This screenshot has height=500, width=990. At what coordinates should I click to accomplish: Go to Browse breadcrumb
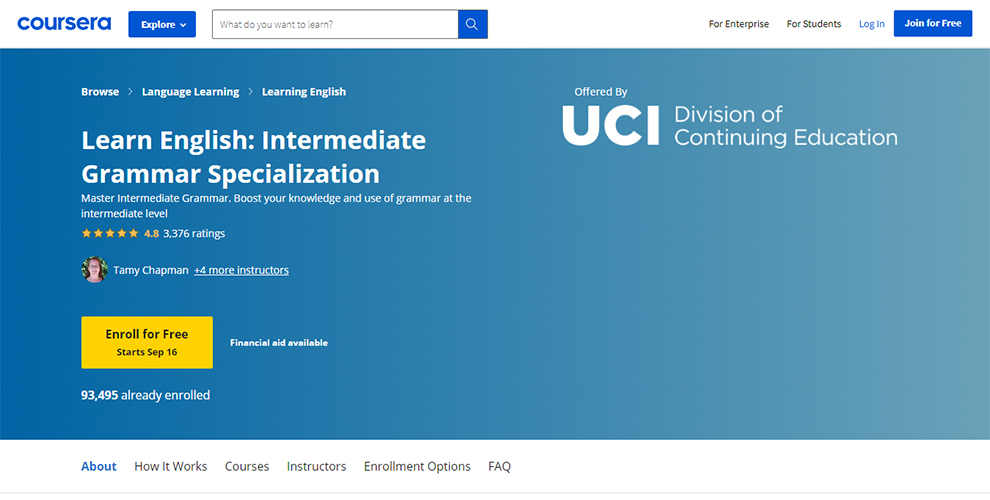pyautogui.click(x=100, y=92)
